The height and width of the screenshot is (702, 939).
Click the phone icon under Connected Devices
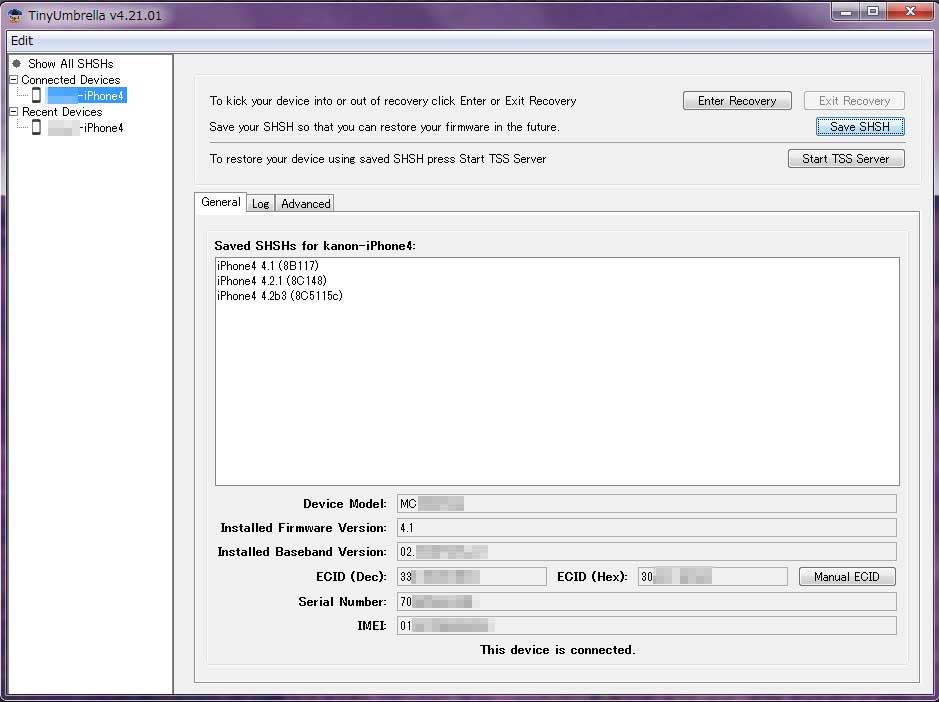(x=37, y=95)
